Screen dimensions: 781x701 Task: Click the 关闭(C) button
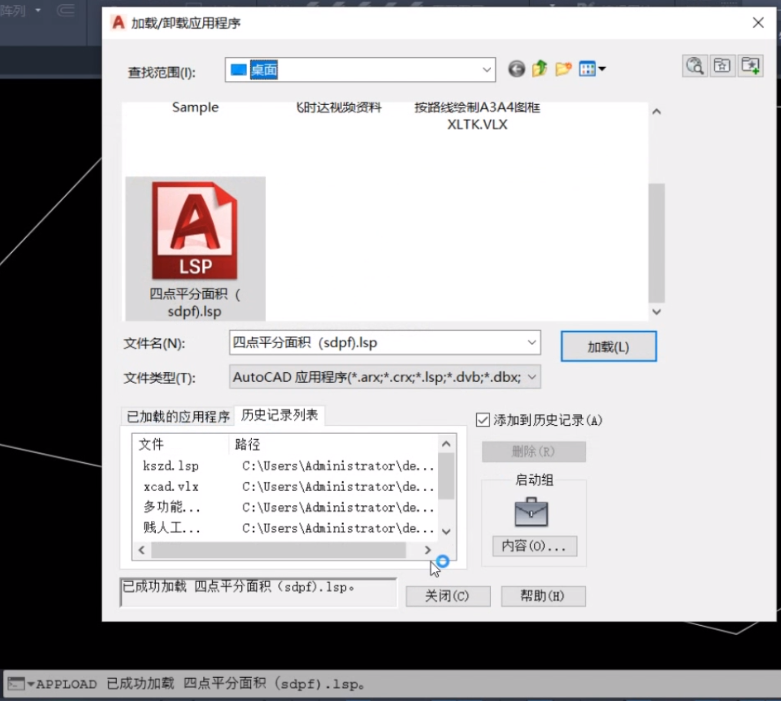point(448,596)
